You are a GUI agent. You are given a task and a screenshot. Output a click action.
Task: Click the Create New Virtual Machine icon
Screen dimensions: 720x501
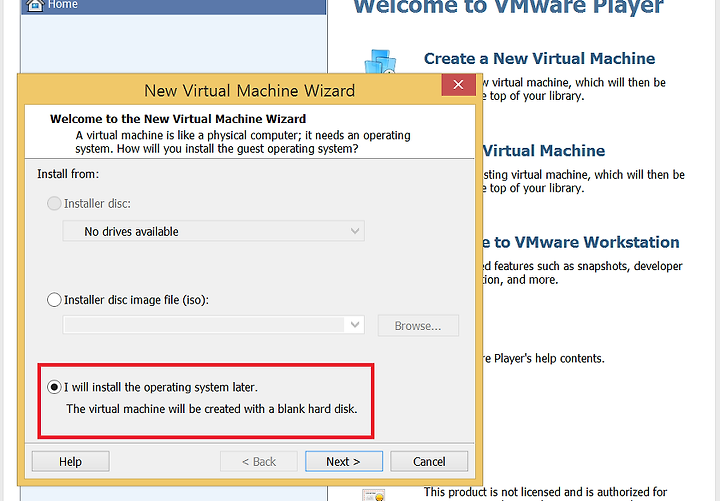tap(380, 61)
